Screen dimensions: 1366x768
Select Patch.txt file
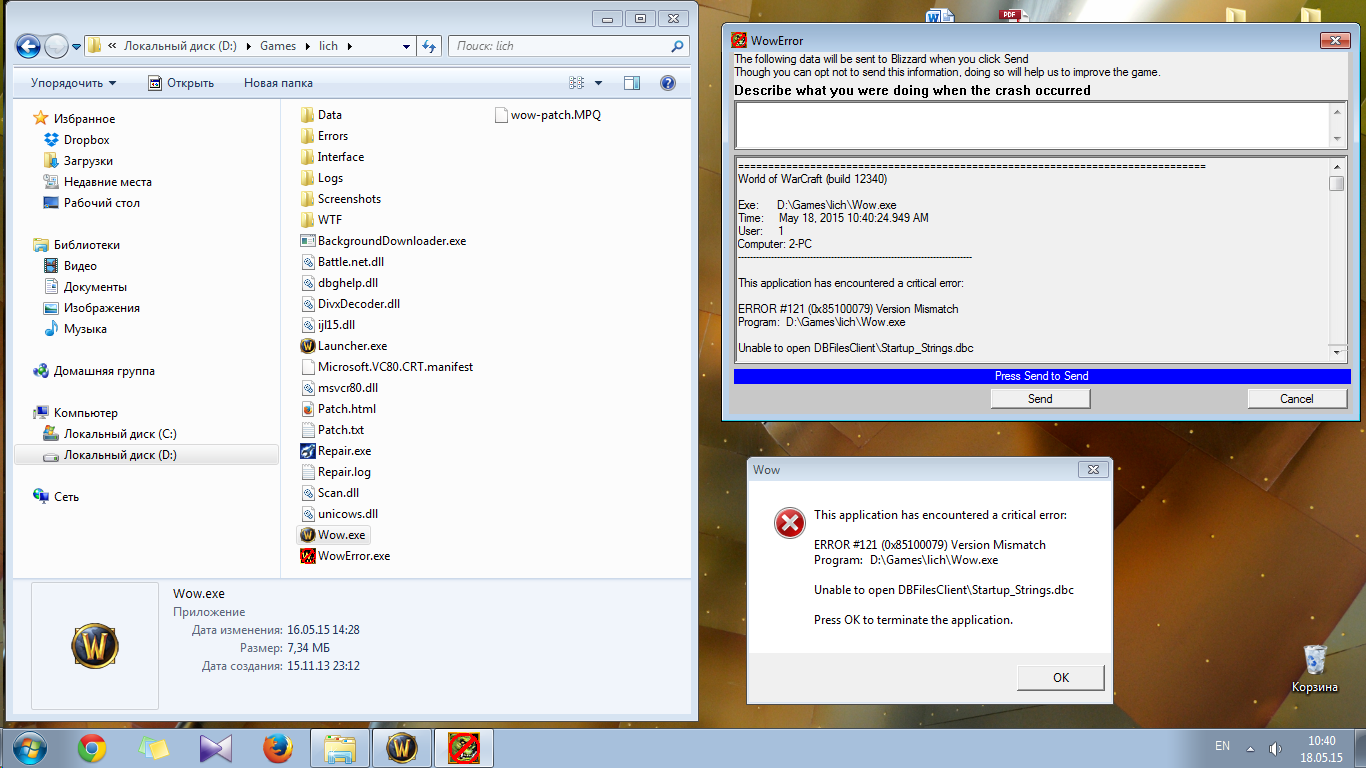point(332,430)
